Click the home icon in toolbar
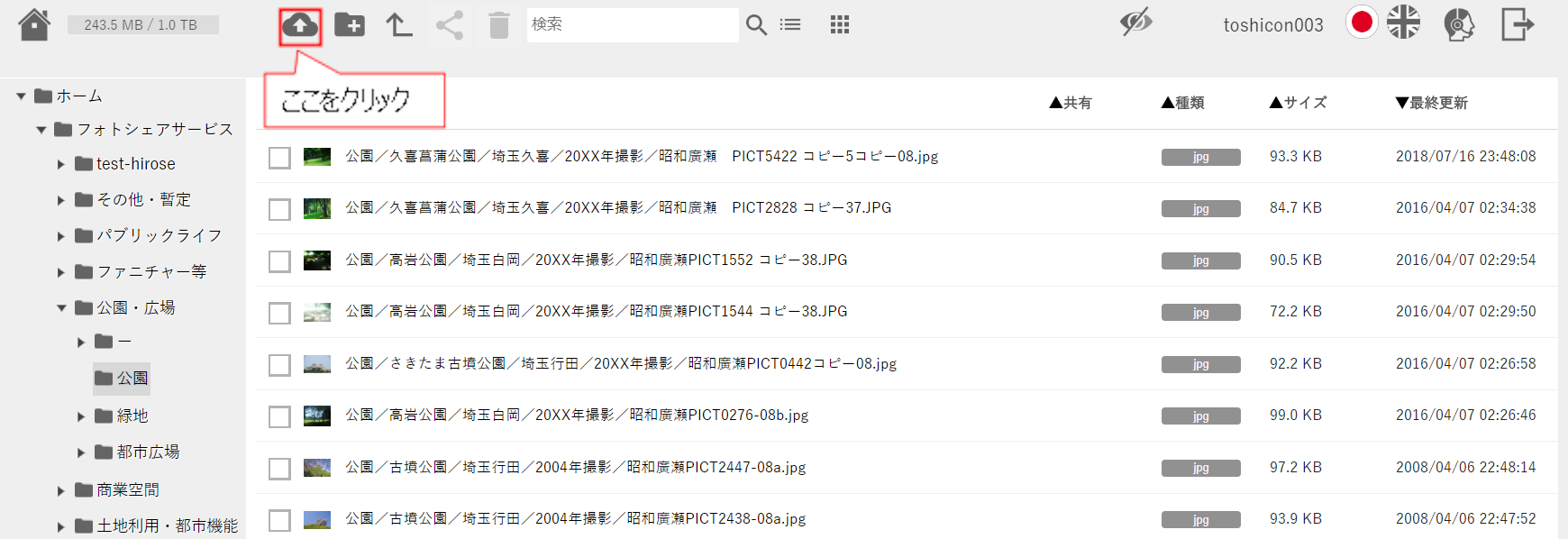The height and width of the screenshot is (539, 1568). coord(34,24)
